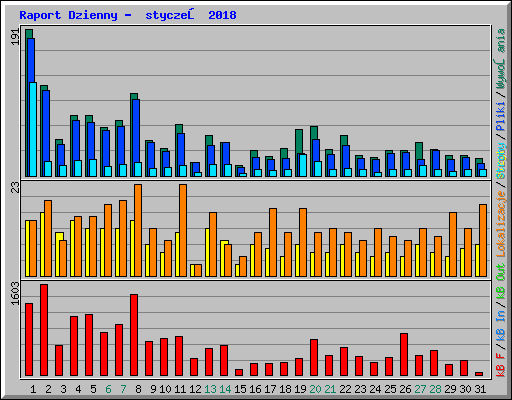Image resolution: width=512 pixels, height=400 pixels.
Task: Click the bottom axis value 1603
Action: click(15, 293)
